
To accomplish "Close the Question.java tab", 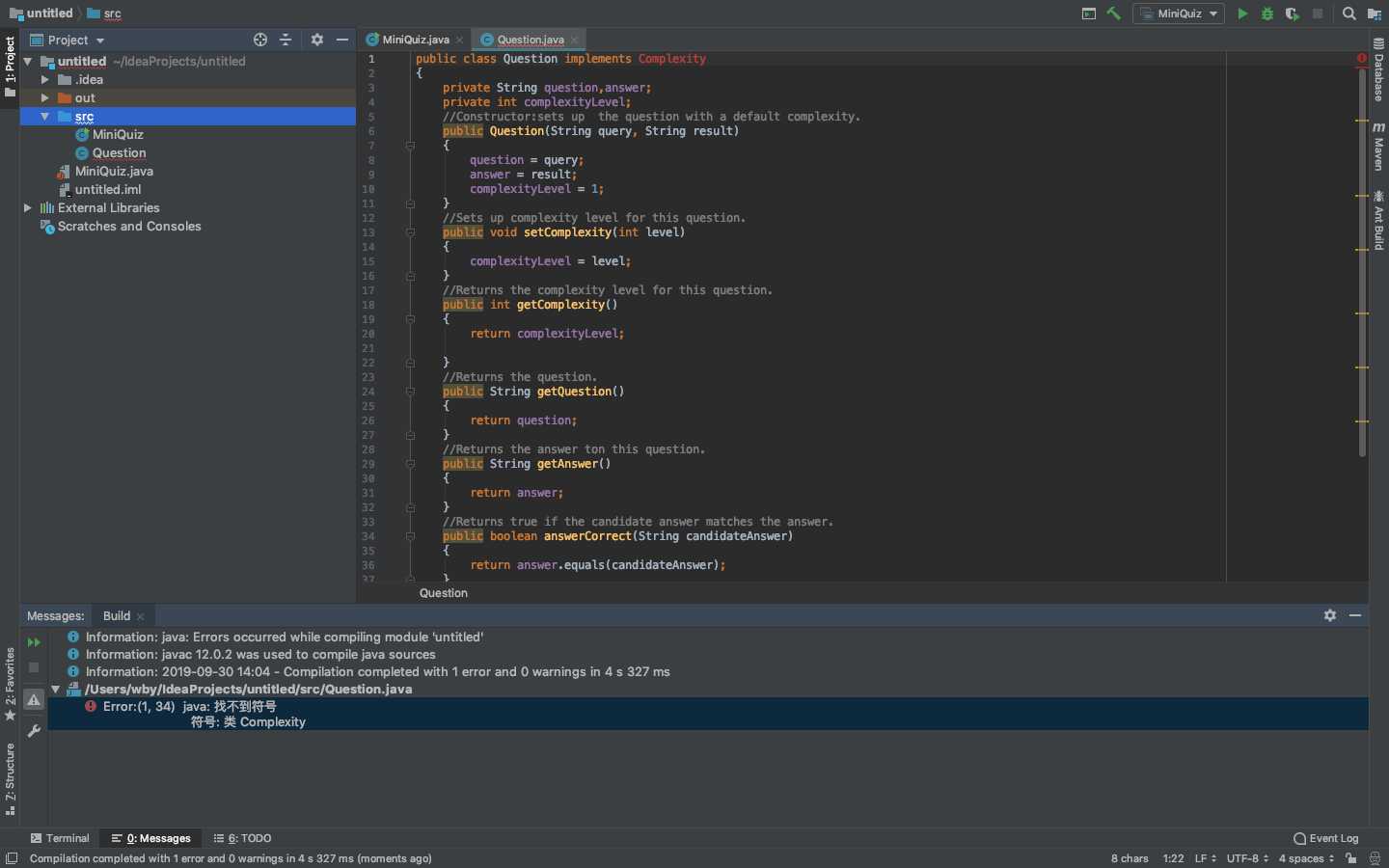I will [x=575, y=41].
